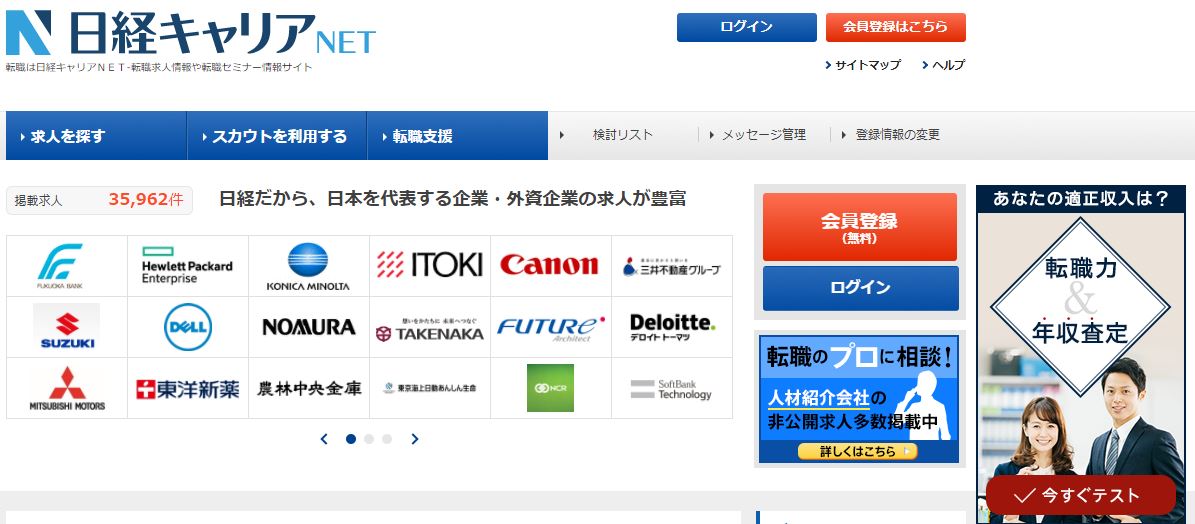
Task: Open the Canon company logo
Action: tap(549, 265)
